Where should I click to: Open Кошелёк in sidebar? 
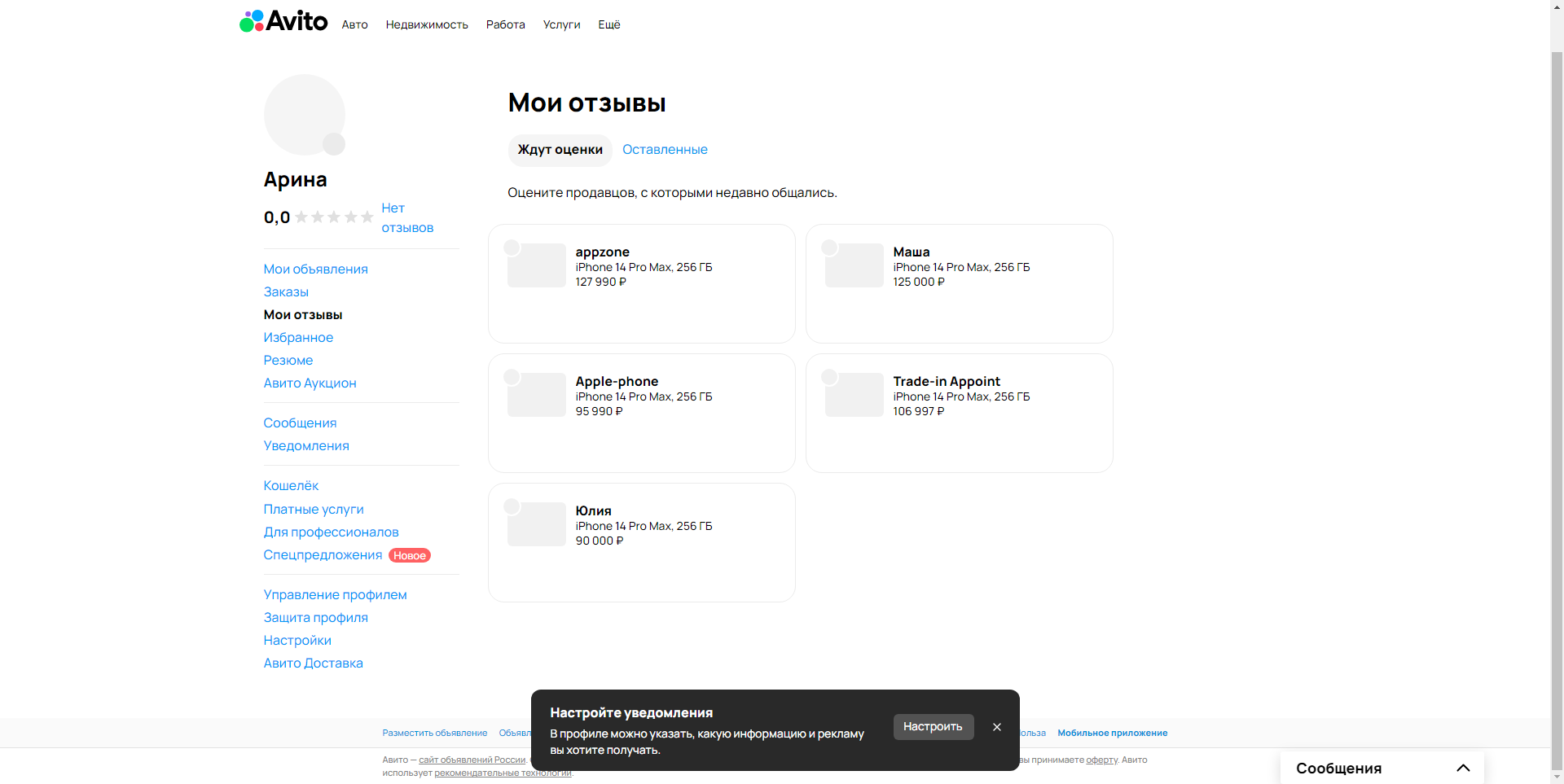(x=291, y=486)
